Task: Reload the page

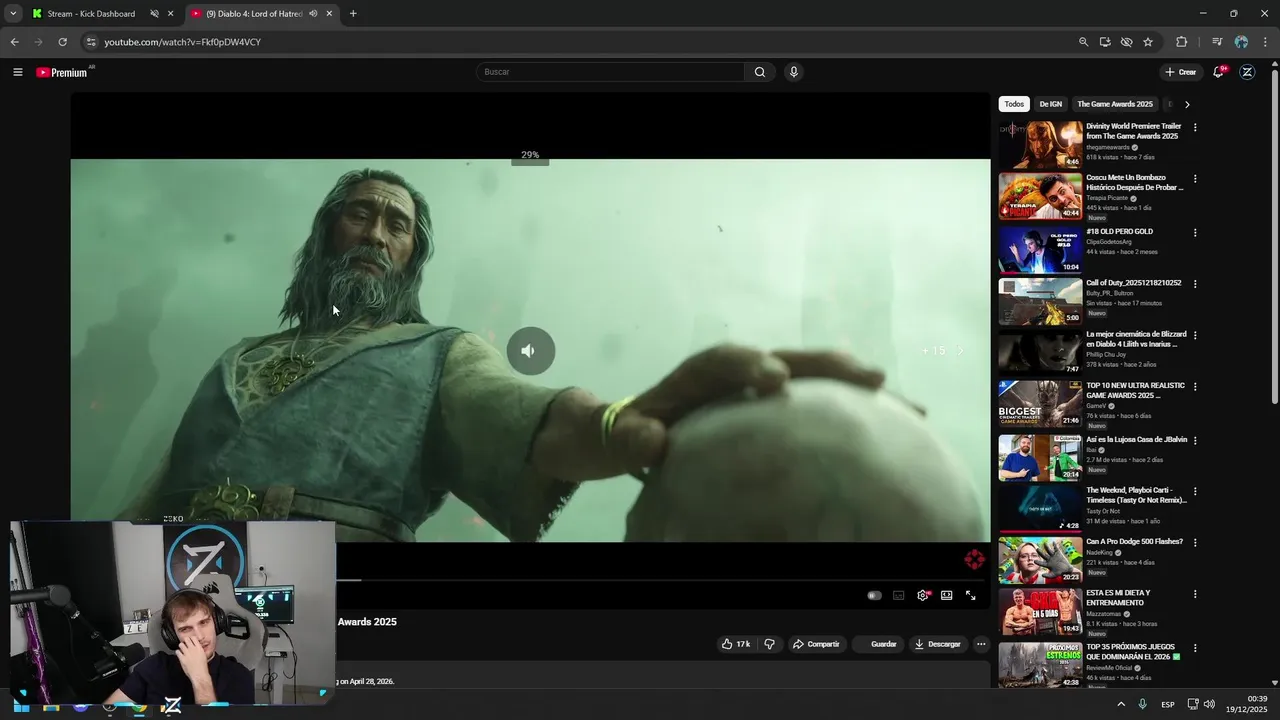Action: (x=62, y=42)
